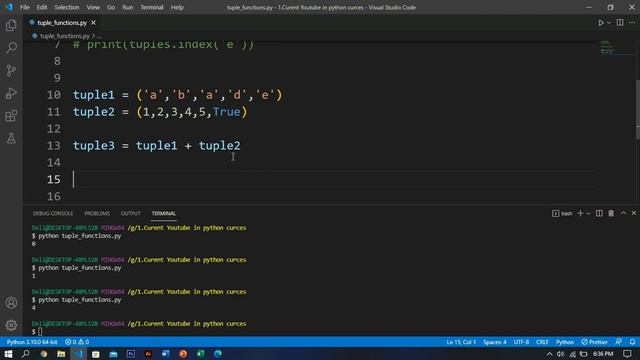Open the Search view in activity bar
This screenshot has height=360, width=640.
(x=11, y=48)
